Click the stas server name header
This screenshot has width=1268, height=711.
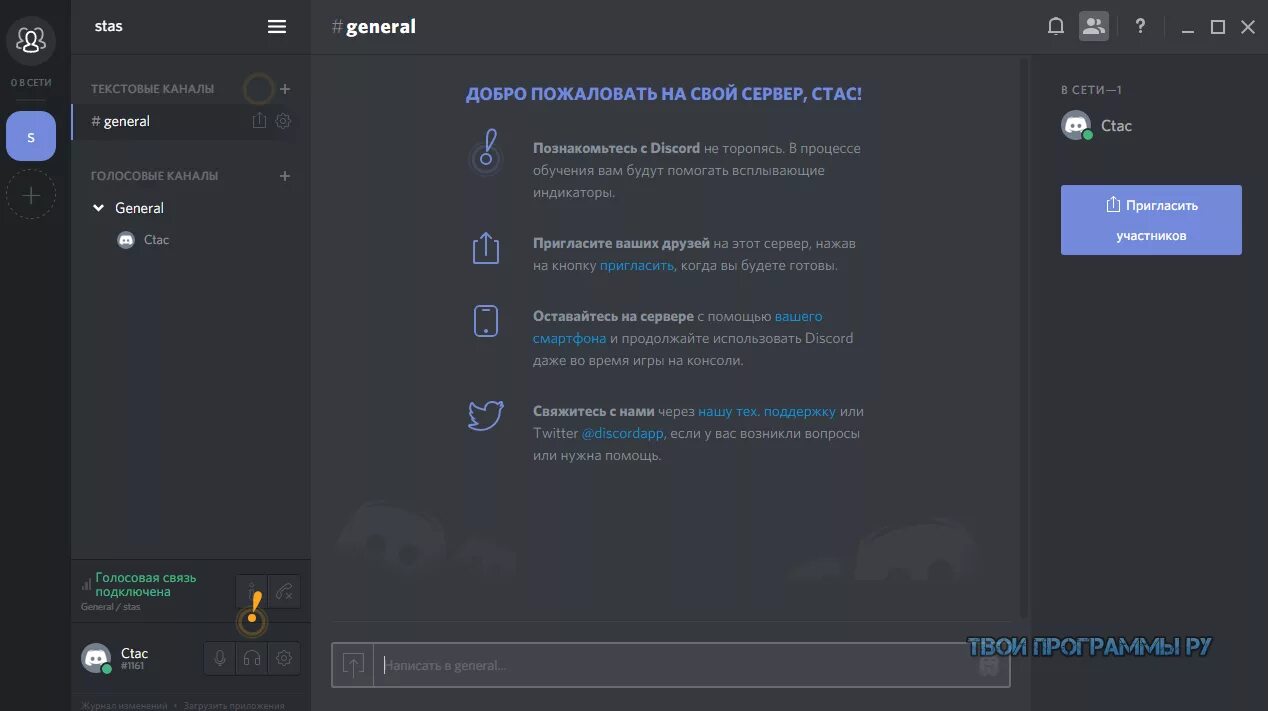tap(109, 26)
